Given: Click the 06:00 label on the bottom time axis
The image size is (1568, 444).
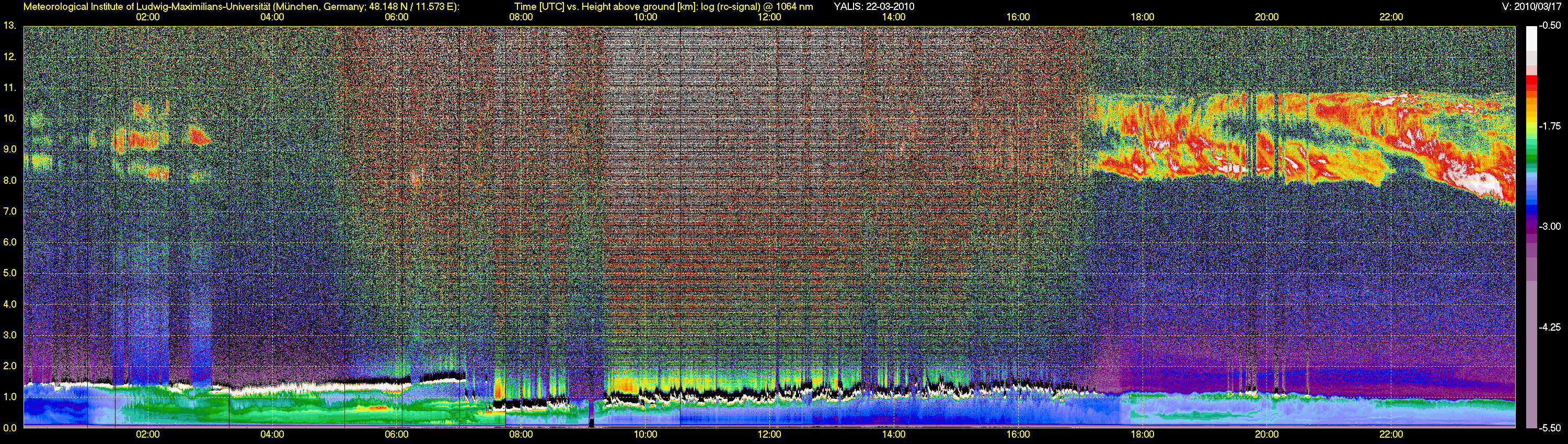Looking at the screenshot, I should coord(396,434).
